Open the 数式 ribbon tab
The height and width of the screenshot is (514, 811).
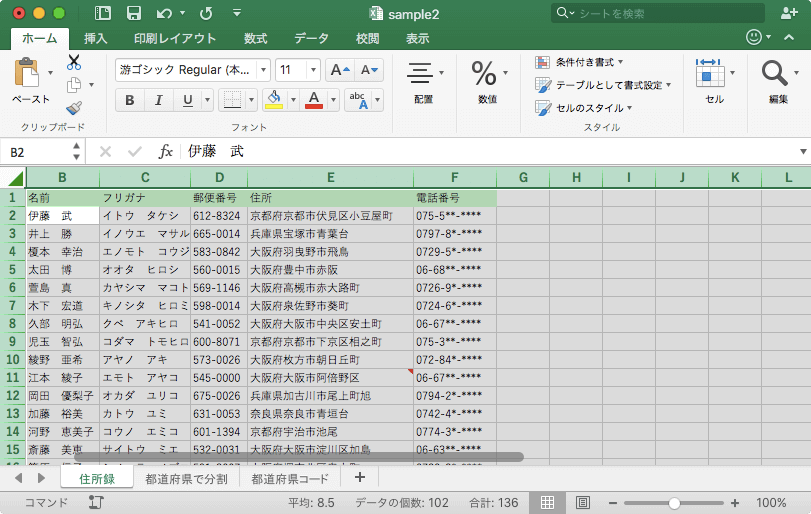(x=256, y=38)
